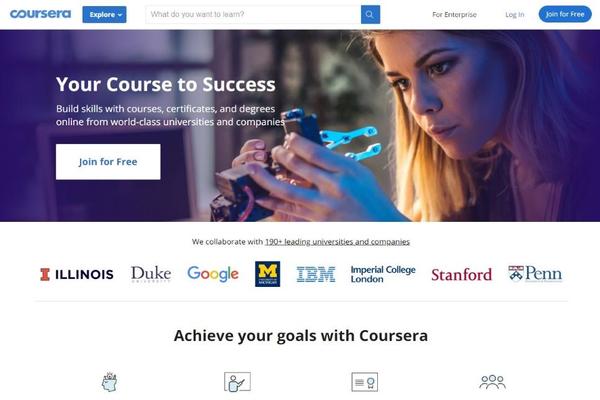Click the instructor at whiteboard icon
The image size is (600, 400).
(x=237, y=382)
